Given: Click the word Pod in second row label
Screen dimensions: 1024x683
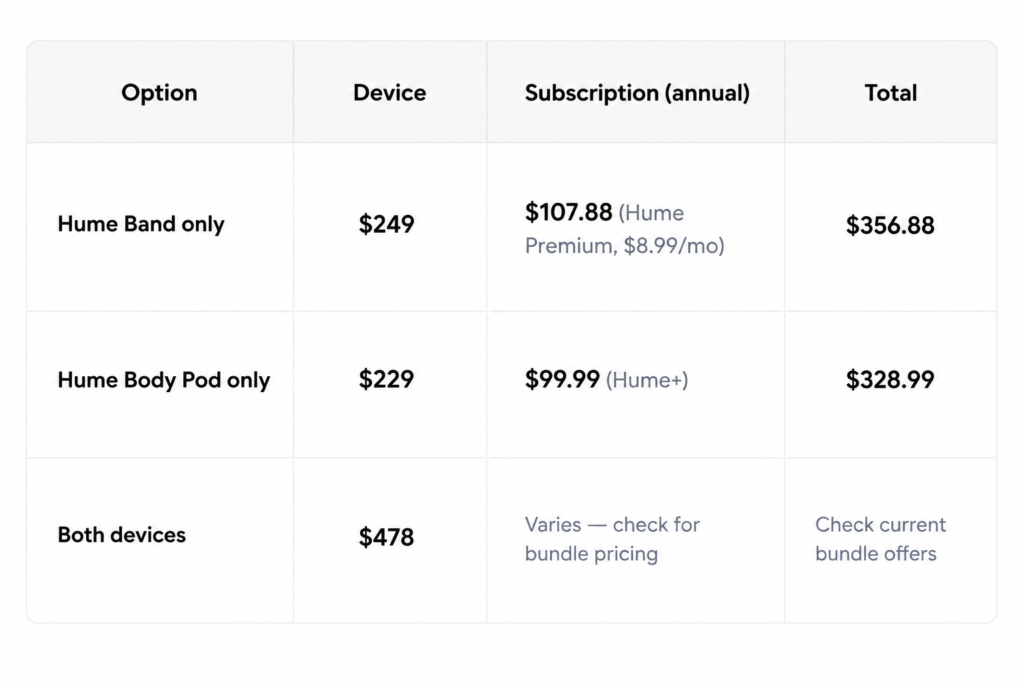Looking at the screenshot, I should (x=202, y=380).
